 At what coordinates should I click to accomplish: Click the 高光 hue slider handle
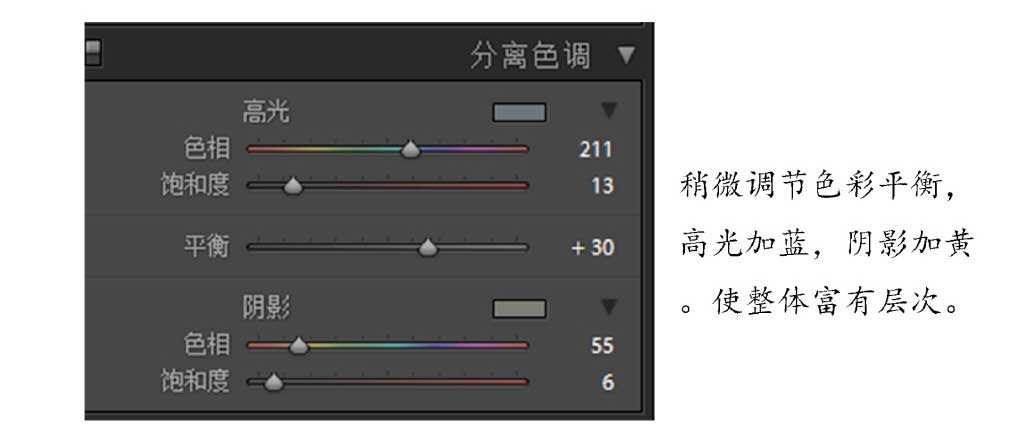pos(410,150)
